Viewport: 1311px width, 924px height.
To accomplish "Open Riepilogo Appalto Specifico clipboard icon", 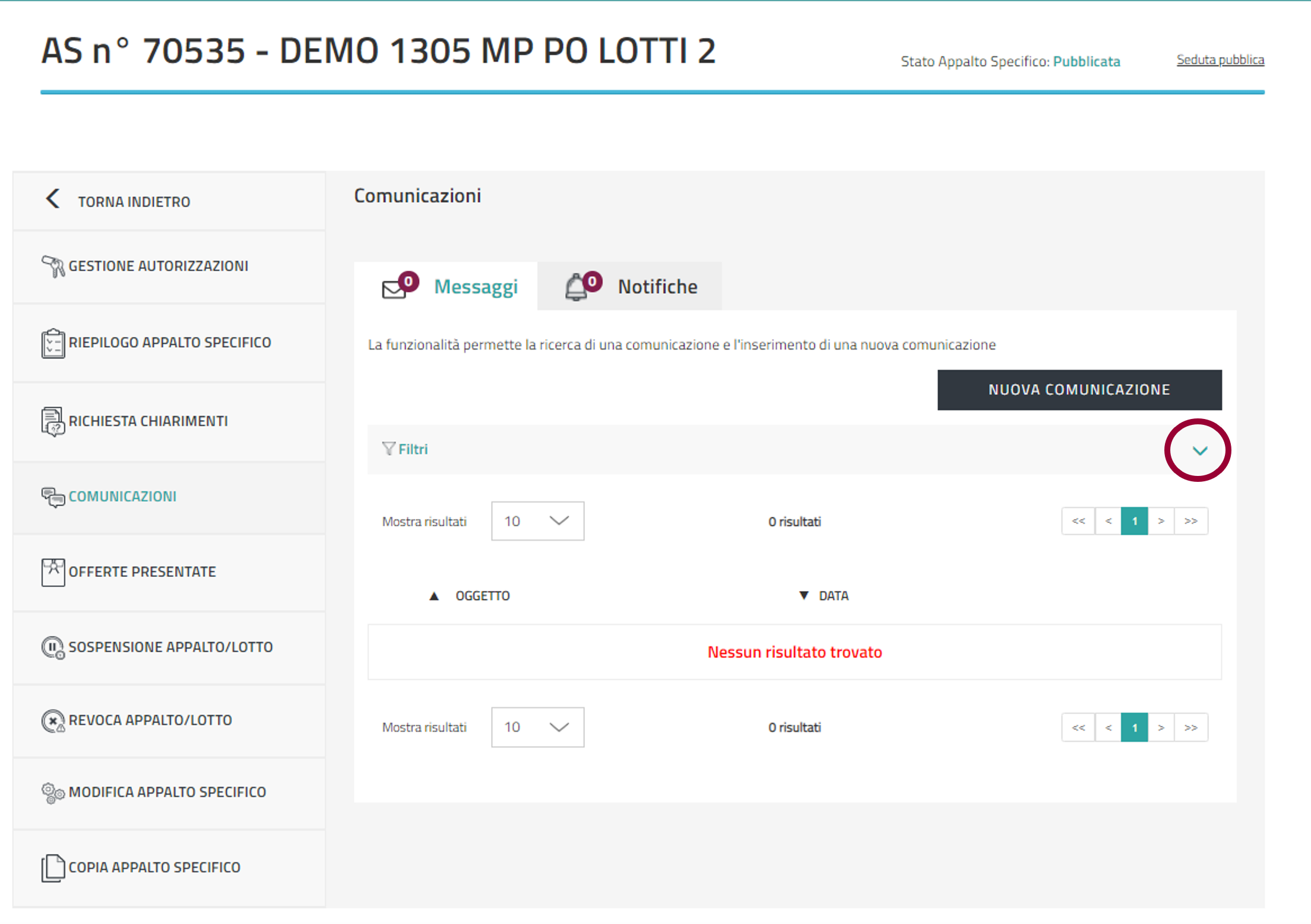I will click(53, 343).
